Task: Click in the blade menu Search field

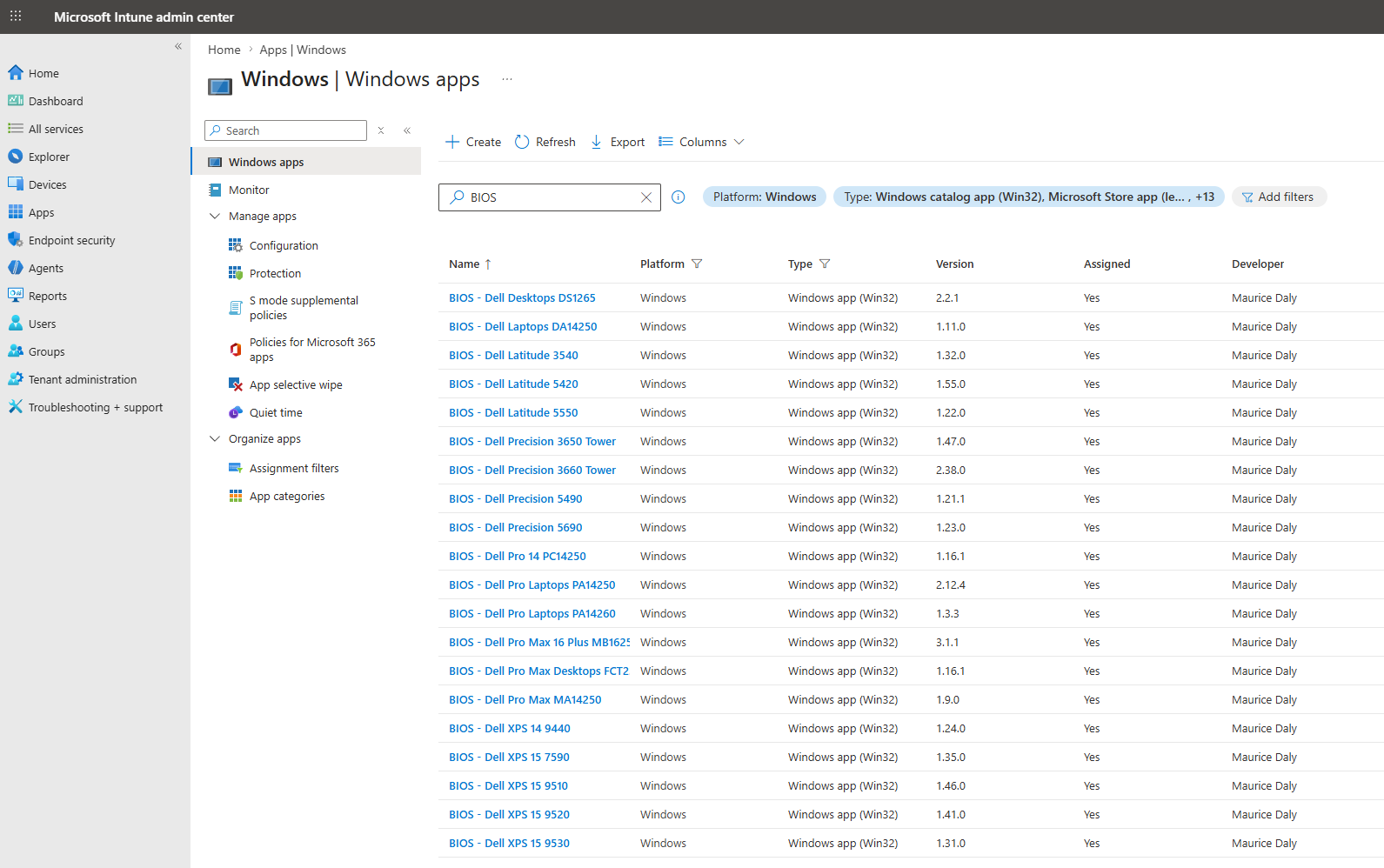Action: (285, 130)
